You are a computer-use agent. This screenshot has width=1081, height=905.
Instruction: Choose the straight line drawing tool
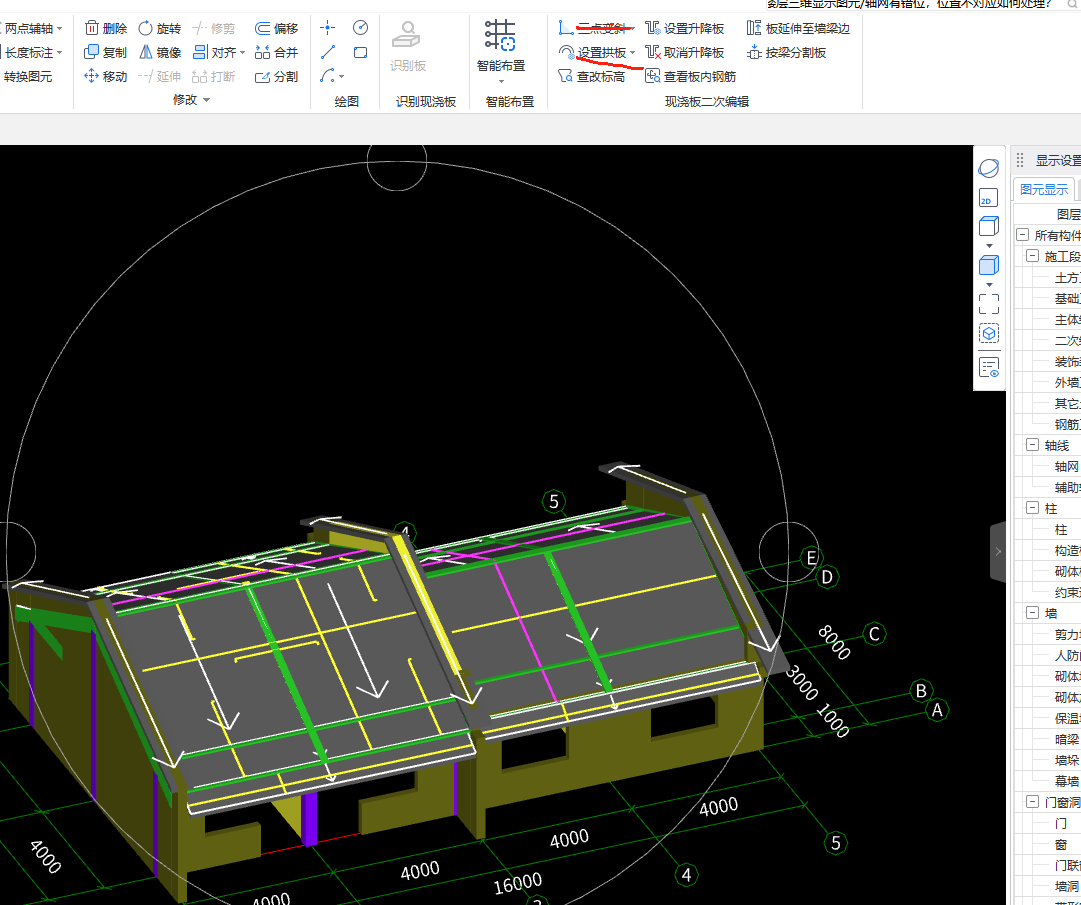[327, 52]
